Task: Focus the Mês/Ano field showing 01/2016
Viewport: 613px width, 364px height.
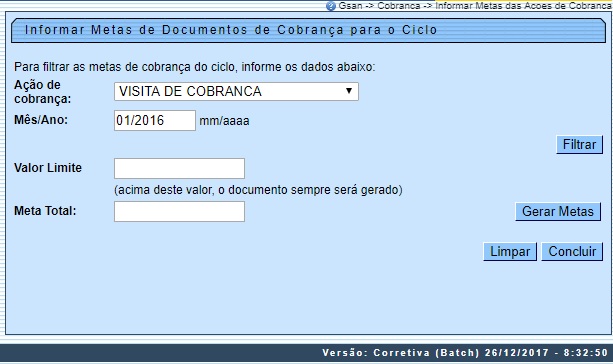Action: (155, 120)
